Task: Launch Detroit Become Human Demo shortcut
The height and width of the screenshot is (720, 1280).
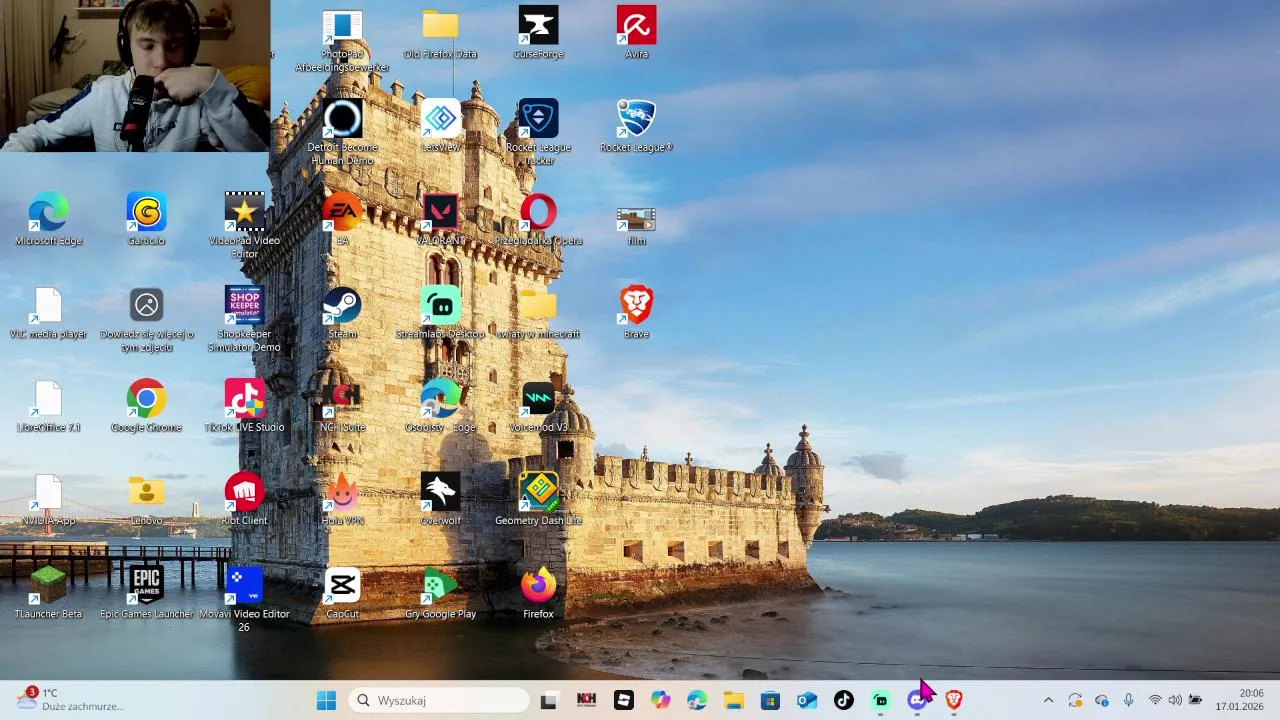Action: pos(342,133)
